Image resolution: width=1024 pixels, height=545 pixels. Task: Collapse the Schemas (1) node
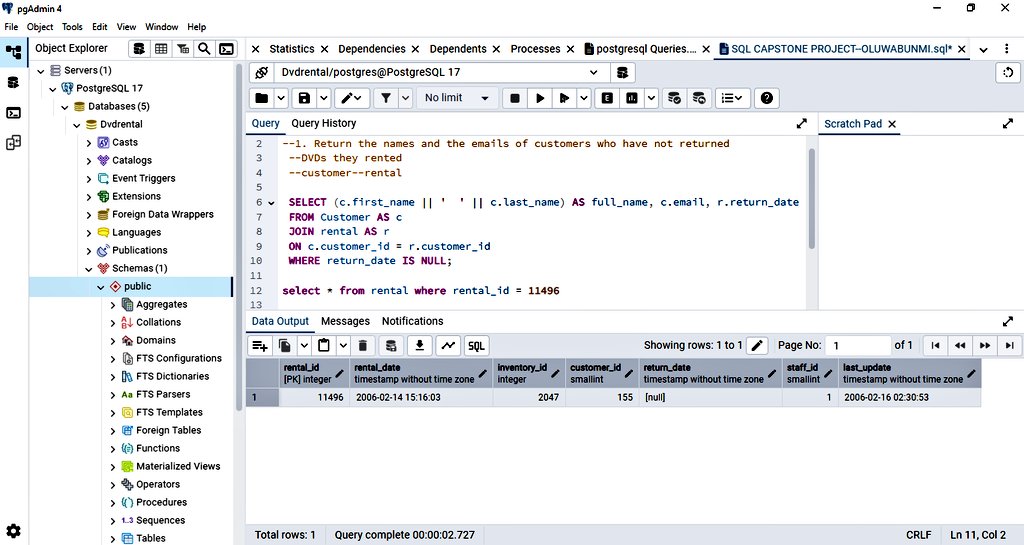pos(89,268)
